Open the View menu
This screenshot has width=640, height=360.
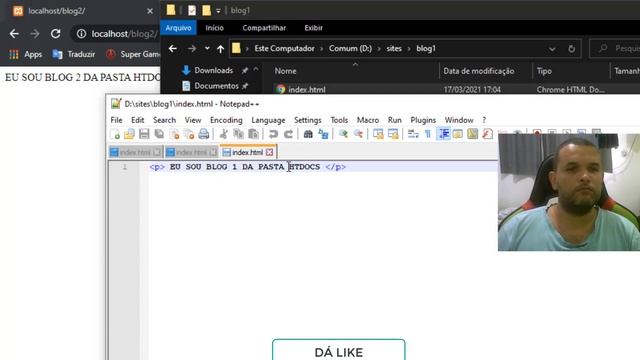193,120
